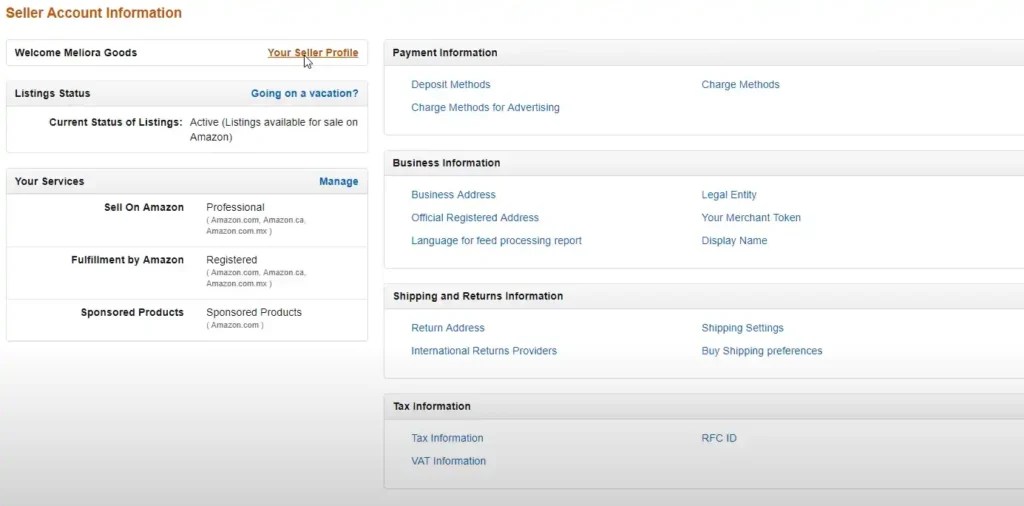Select the Your Services header
The height and width of the screenshot is (506, 1024).
(50, 182)
